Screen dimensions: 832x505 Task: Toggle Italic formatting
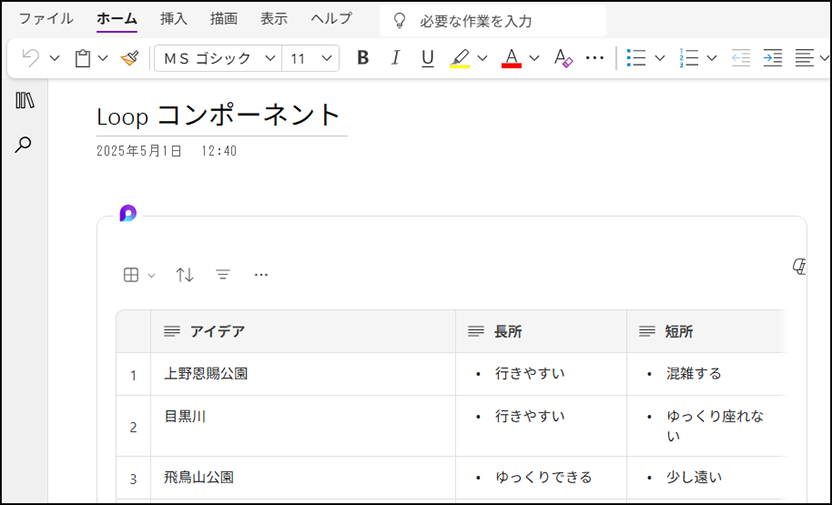tap(395, 58)
